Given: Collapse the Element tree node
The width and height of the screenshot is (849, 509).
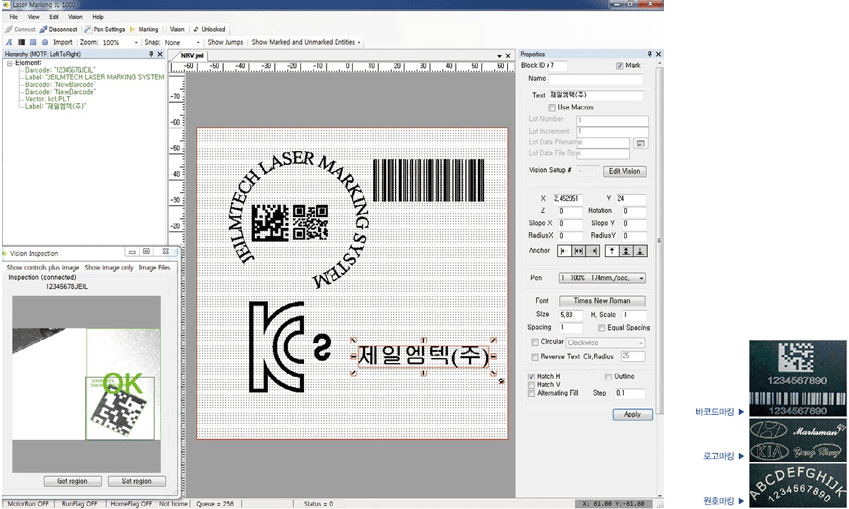Looking at the screenshot, I should [x=9, y=63].
